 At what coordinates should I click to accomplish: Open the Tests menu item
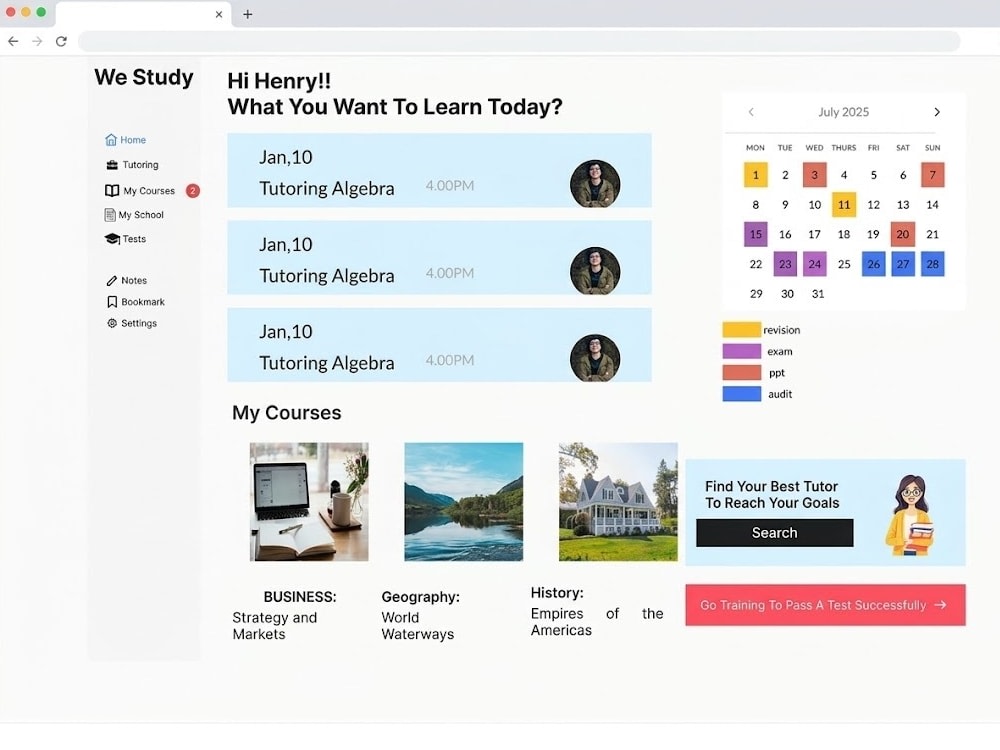pos(126,239)
